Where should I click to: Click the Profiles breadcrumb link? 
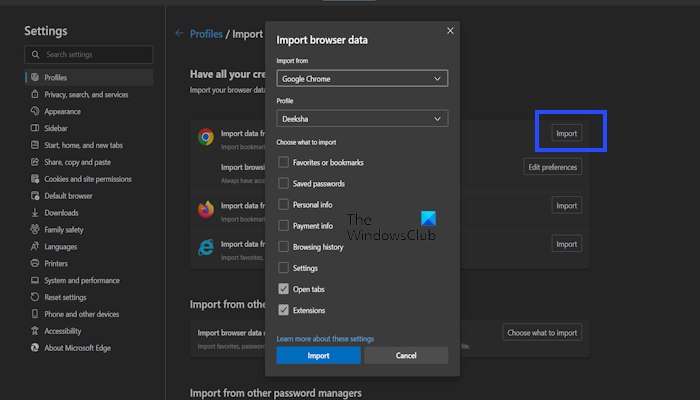pyautogui.click(x=206, y=34)
